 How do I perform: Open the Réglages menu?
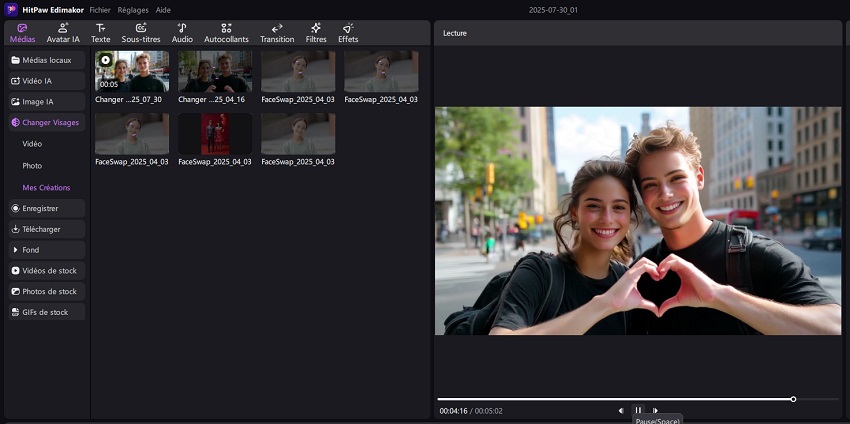click(x=133, y=9)
